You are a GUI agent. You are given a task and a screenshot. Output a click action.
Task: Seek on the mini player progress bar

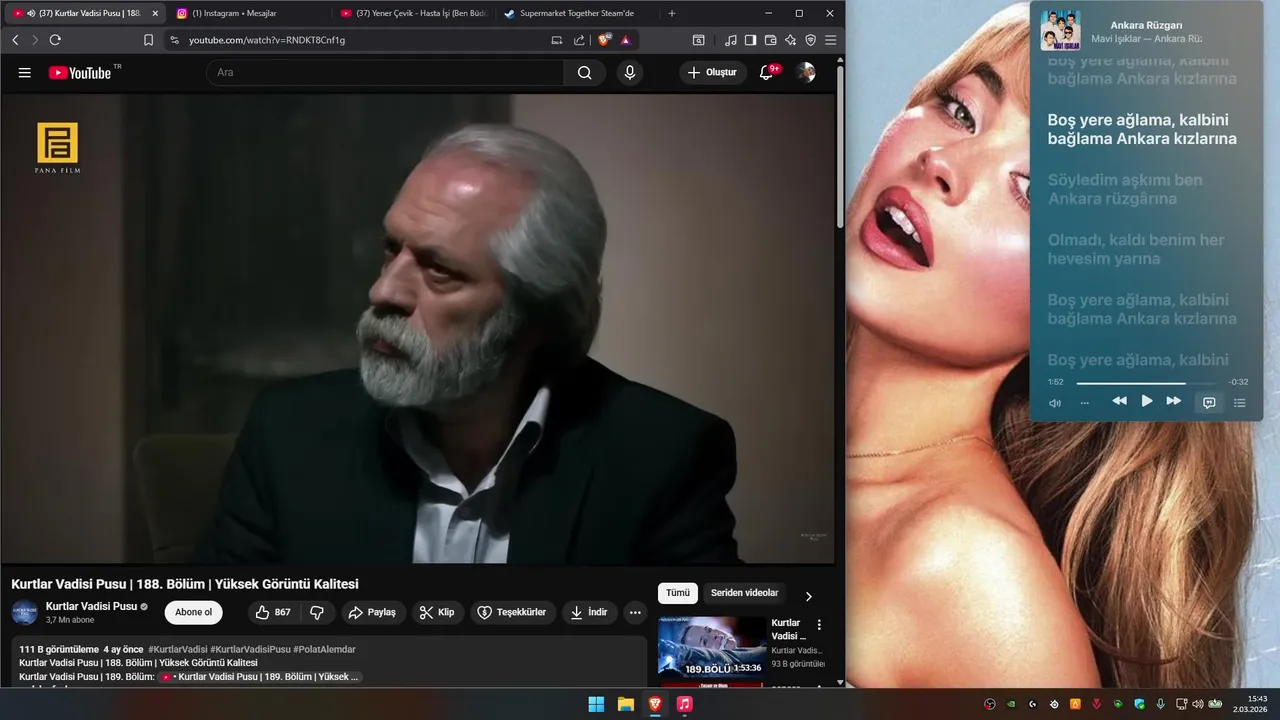click(x=1146, y=382)
